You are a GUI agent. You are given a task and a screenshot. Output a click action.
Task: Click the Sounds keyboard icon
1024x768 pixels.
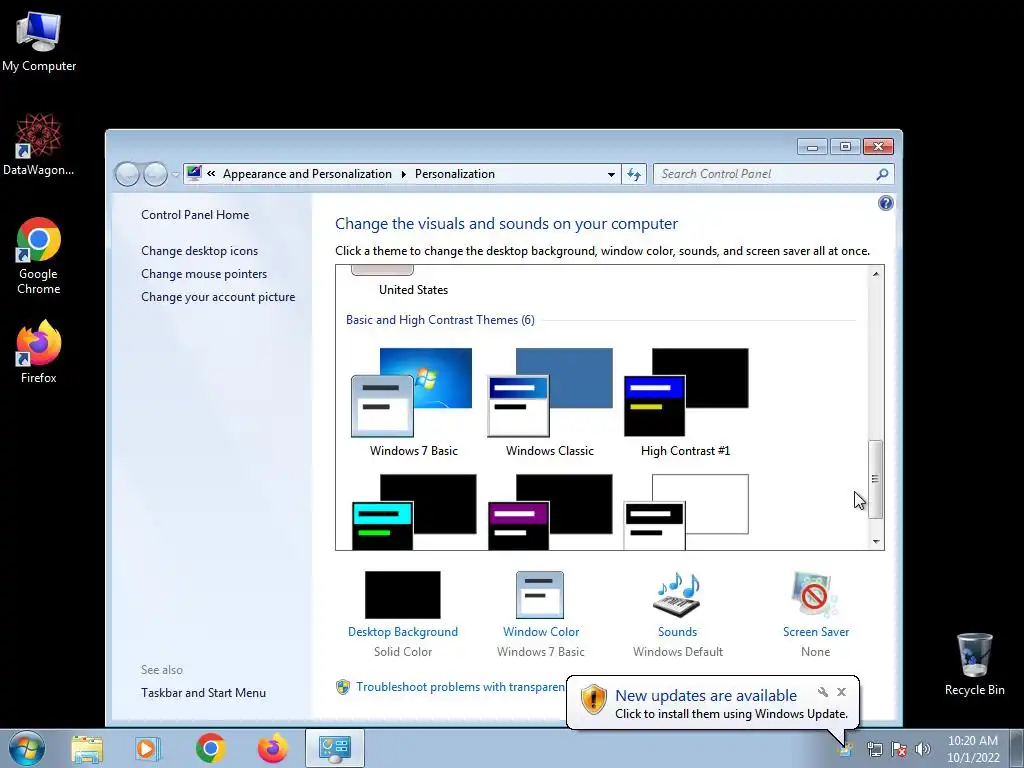tap(677, 594)
